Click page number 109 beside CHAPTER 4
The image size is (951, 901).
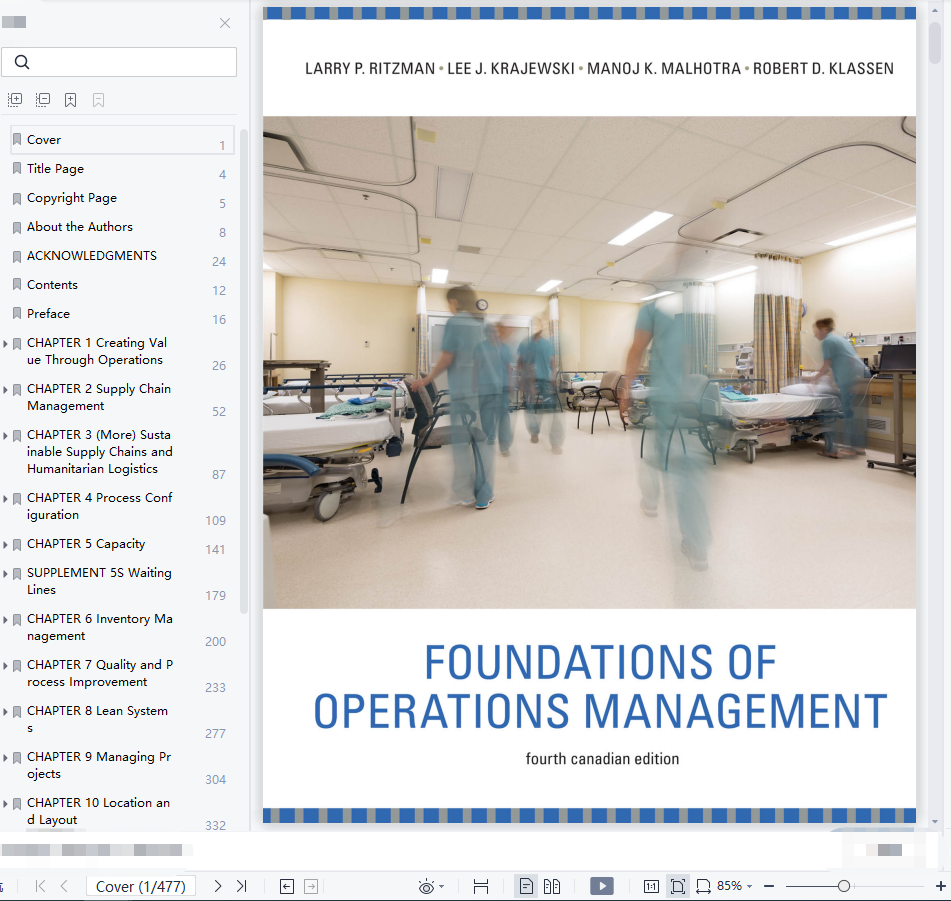(215, 521)
